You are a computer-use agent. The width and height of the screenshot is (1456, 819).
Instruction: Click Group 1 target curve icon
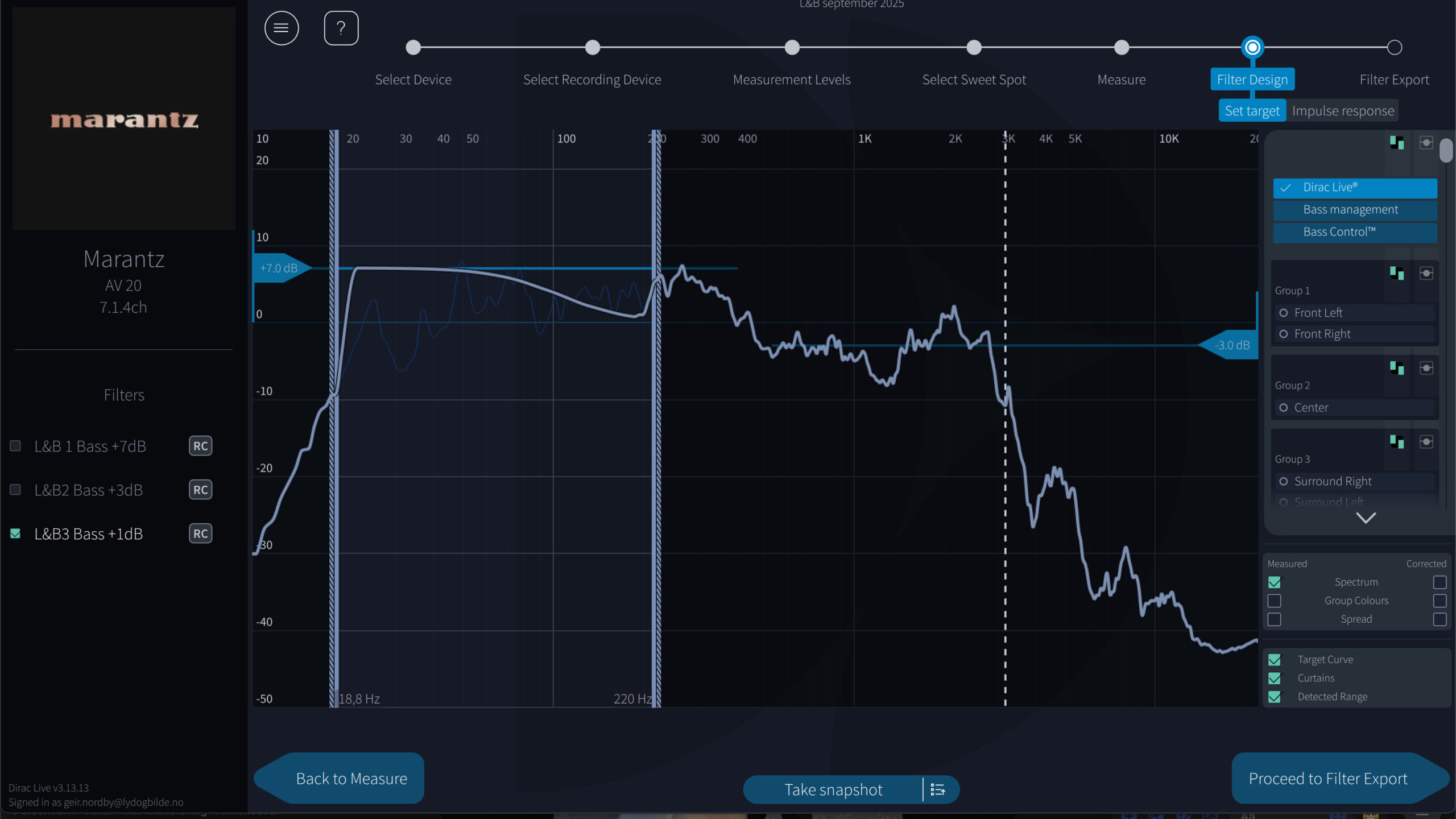pos(1396,274)
